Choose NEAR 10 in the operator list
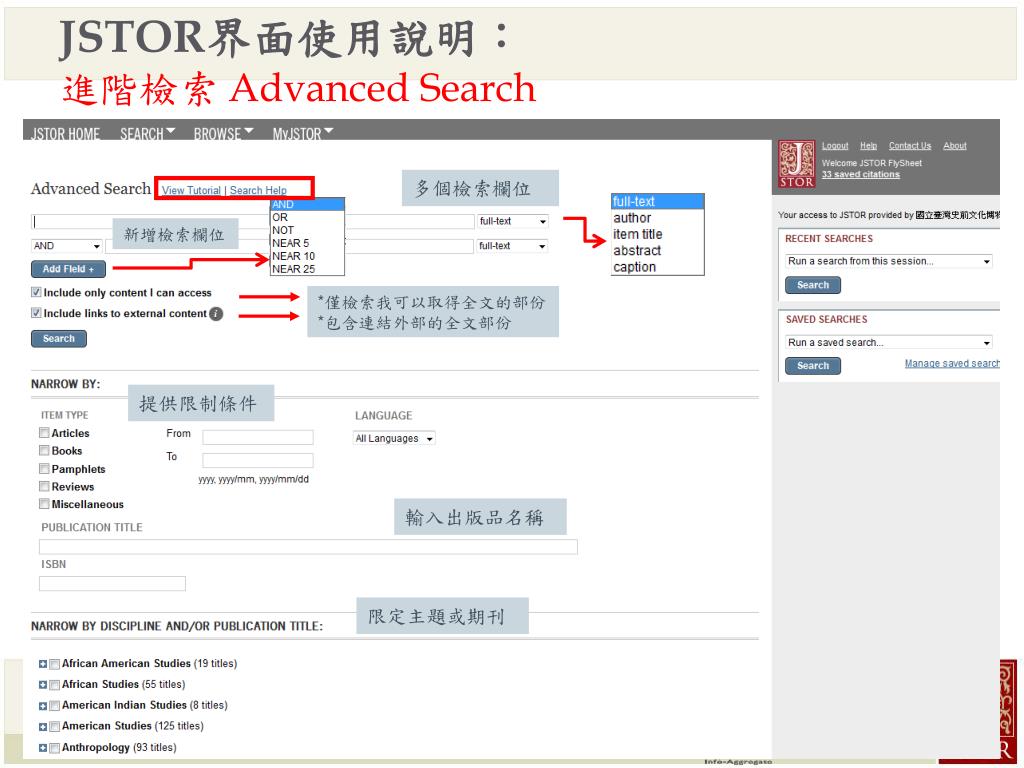 point(307,257)
